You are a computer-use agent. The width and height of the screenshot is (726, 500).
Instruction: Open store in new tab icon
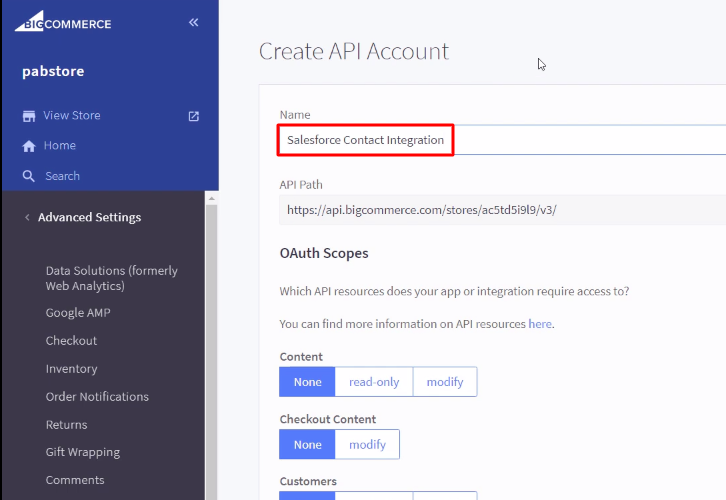(x=194, y=116)
